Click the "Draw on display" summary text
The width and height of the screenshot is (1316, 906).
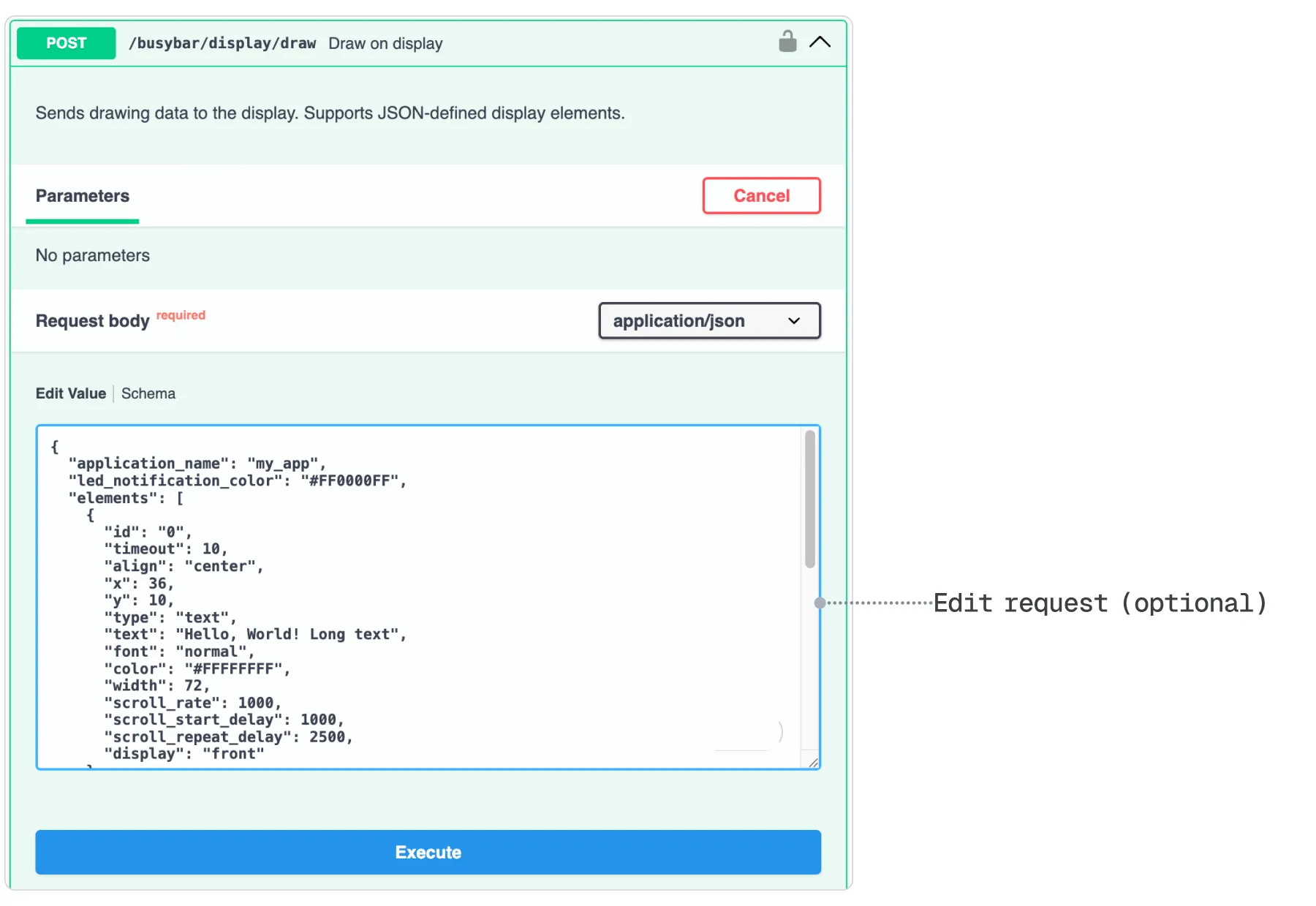point(385,44)
